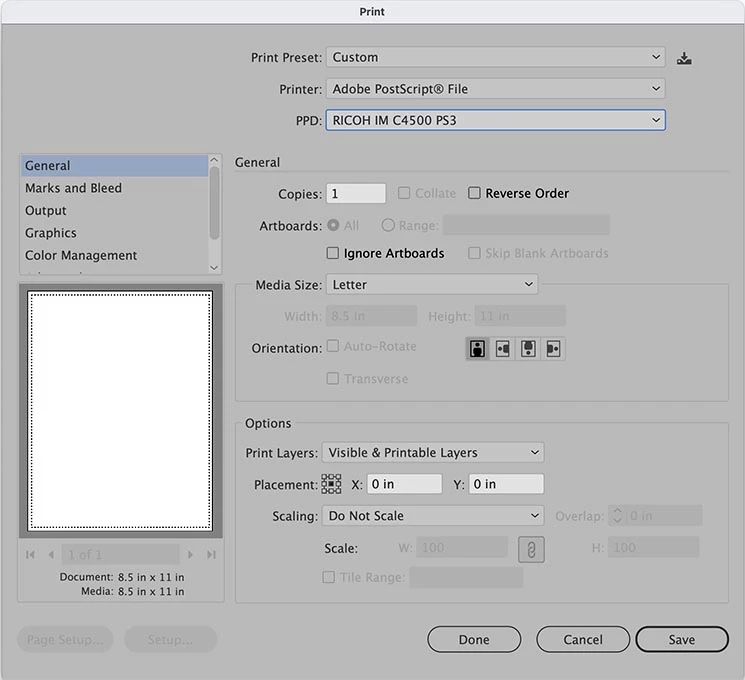Image resolution: width=745 pixels, height=680 pixels.
Task: Save the print preset icon
Action: pos(684,58)
